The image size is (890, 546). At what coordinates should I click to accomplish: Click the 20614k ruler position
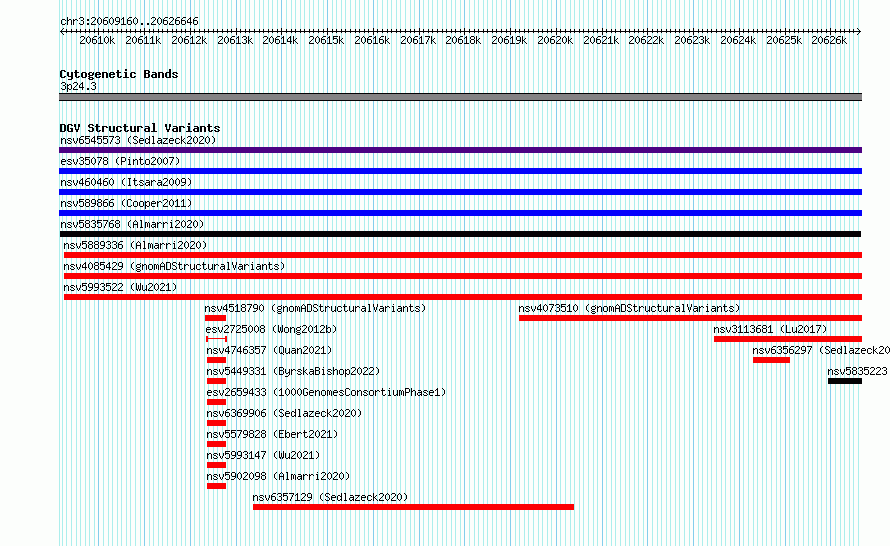tap(280, 40)
